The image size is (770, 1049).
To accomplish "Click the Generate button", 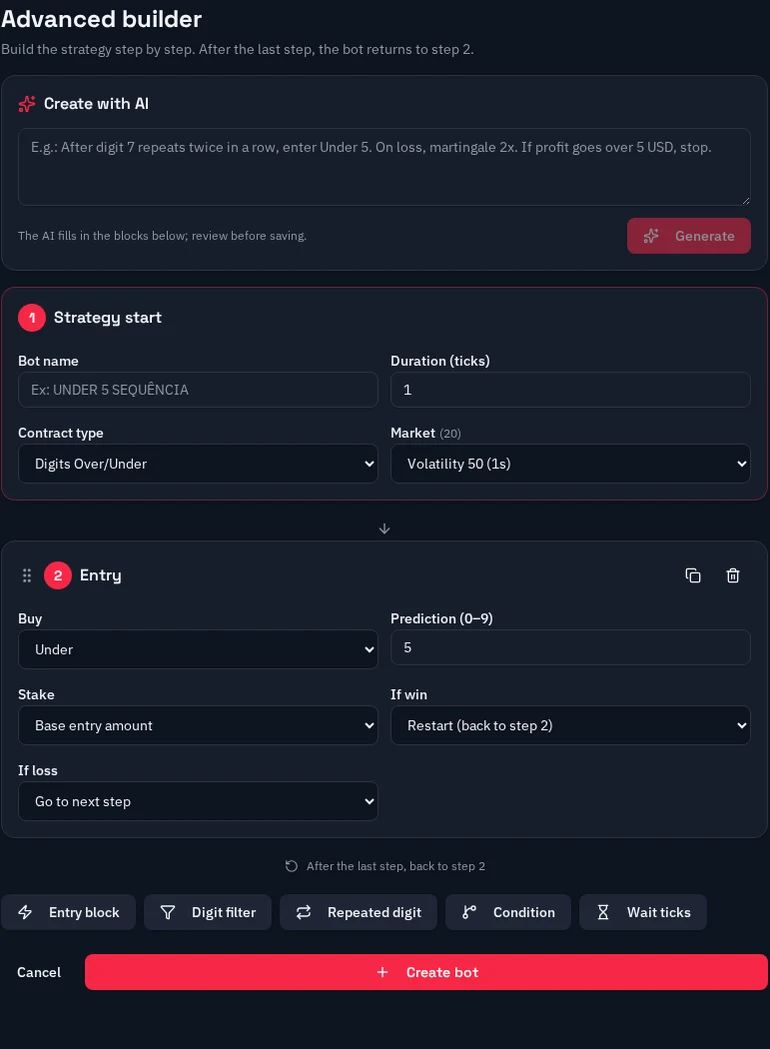I will (x=689, y=236).
